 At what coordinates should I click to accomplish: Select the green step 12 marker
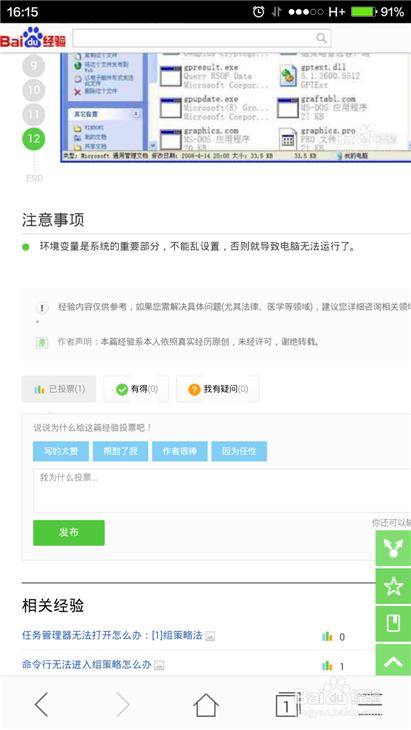(34, 138)
